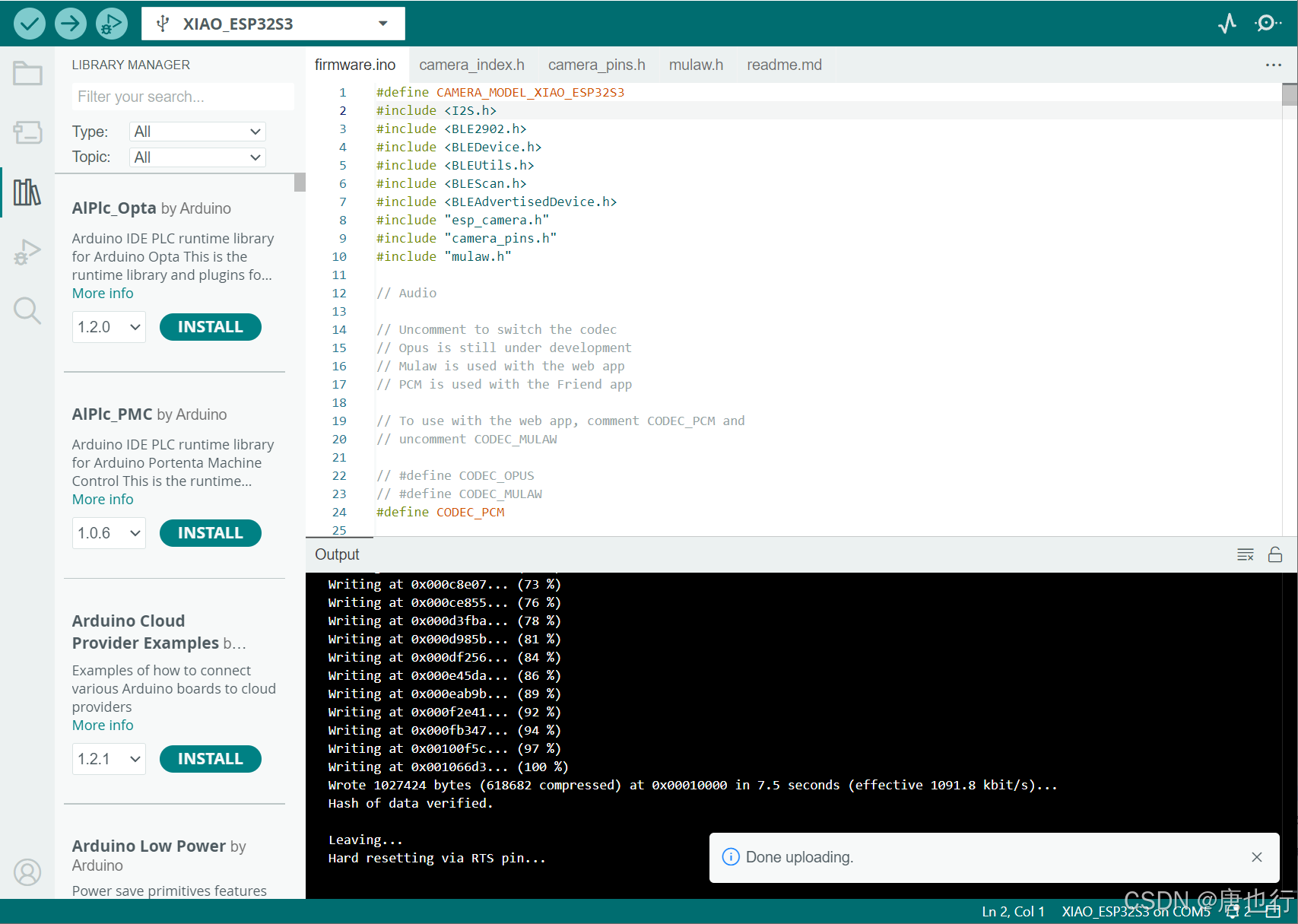Click XIAO_ESP32S3 on COM5 status entry
The height and width of the screenshot is (924, 1298).
pyautogui.click(x=1136, y=912)
